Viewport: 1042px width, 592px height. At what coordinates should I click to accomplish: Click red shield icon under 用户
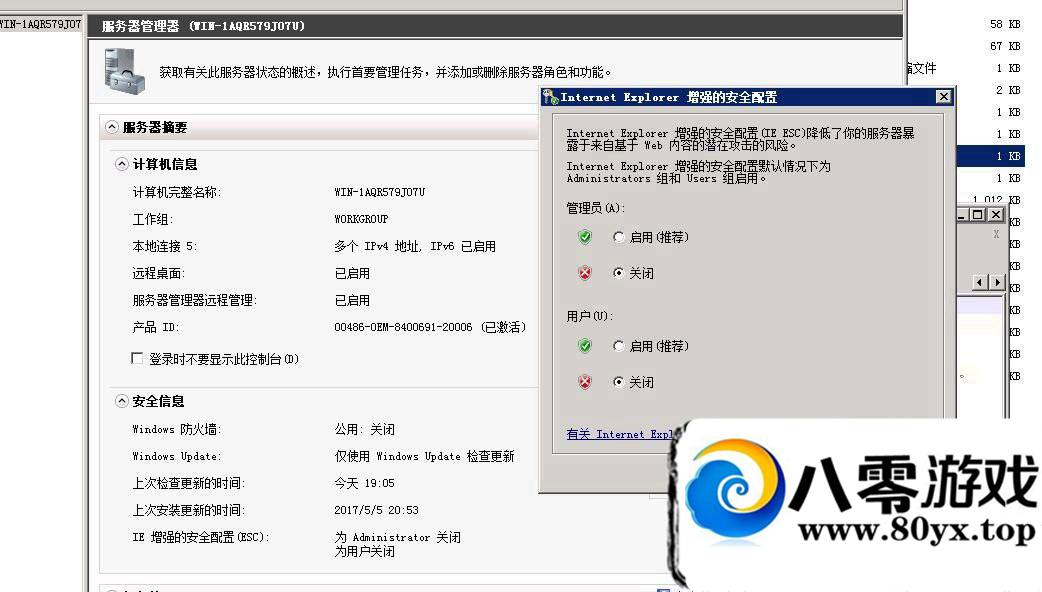585,382
